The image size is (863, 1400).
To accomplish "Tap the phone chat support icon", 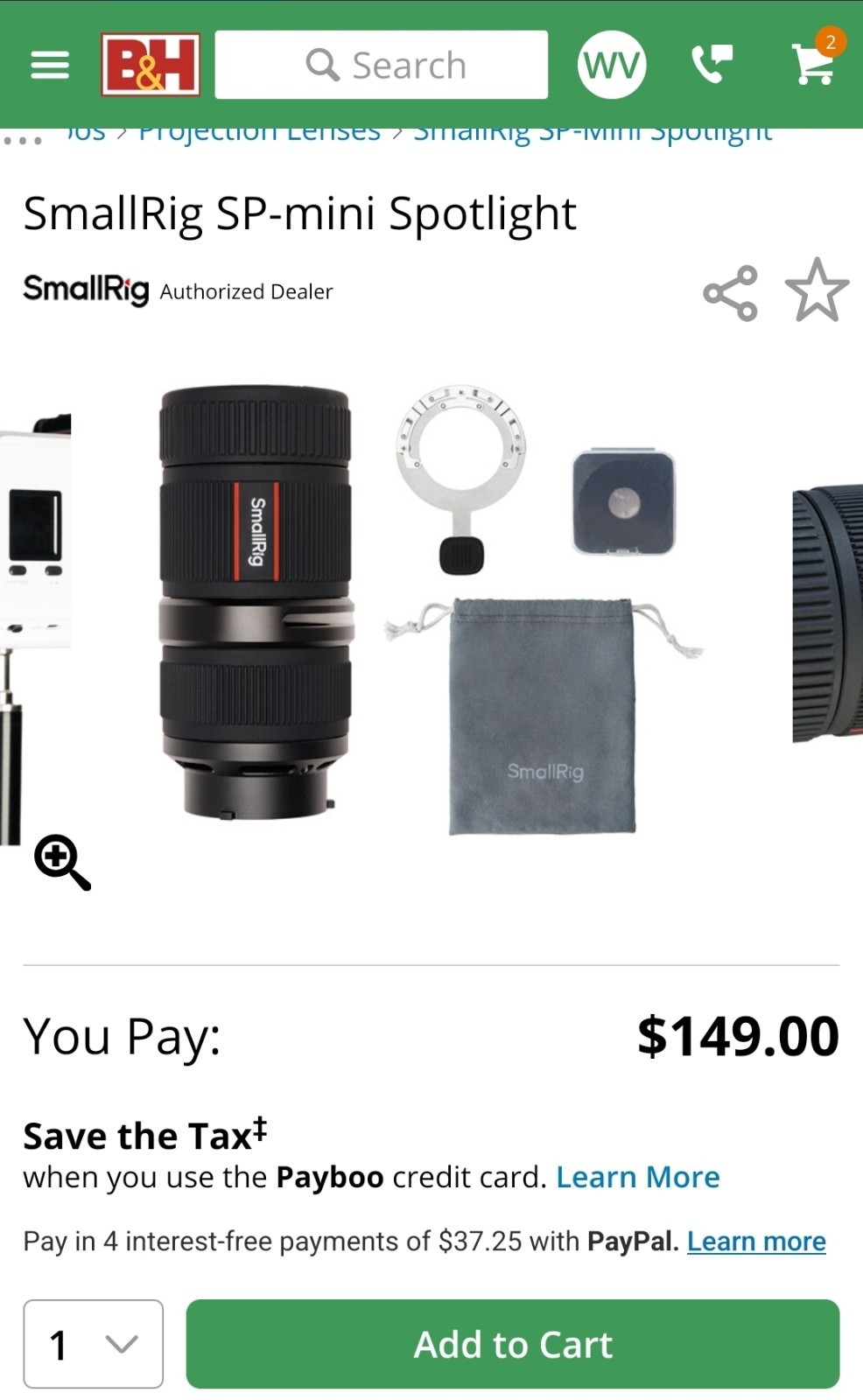I will (x=712, y=64).
